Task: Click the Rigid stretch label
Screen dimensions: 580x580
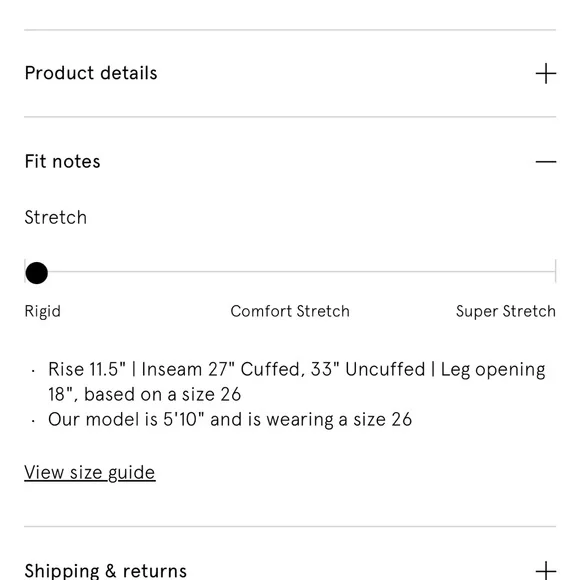Action: 43,311
